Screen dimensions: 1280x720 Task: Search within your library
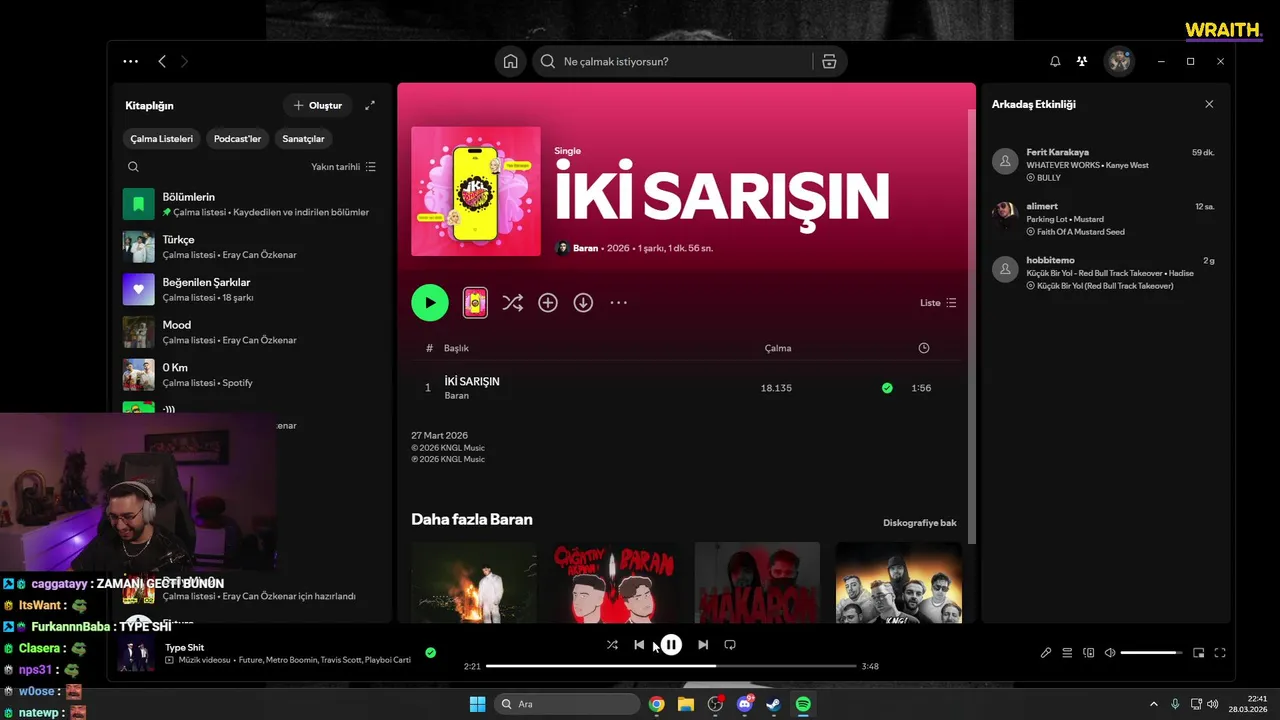(133, 167)
